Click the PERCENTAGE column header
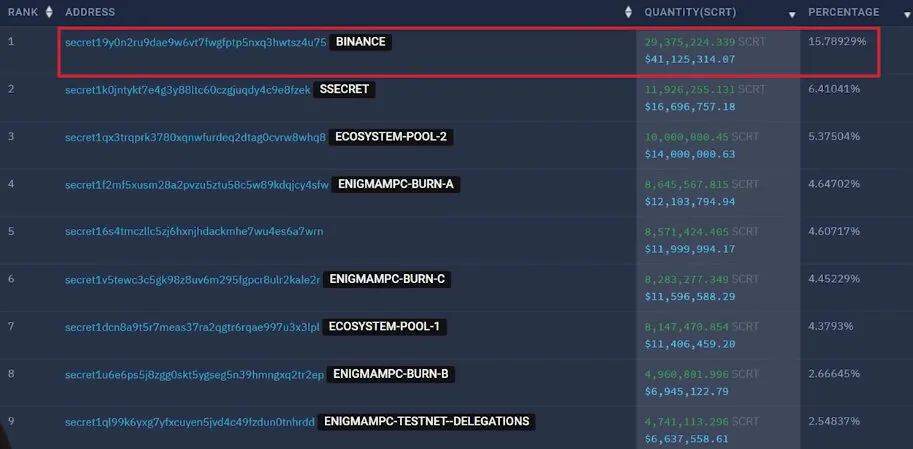This screenshot has width=913, height=449. [x=843, y=12]
